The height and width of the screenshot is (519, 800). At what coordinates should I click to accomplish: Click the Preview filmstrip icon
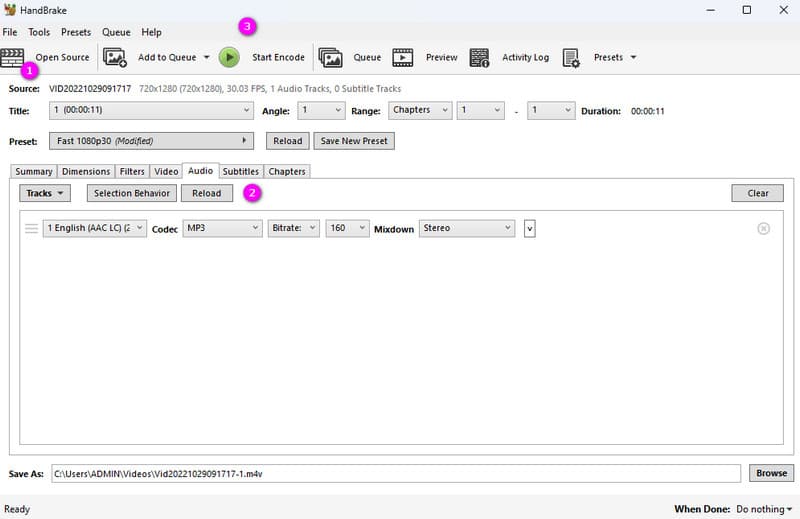pos(403,57)
